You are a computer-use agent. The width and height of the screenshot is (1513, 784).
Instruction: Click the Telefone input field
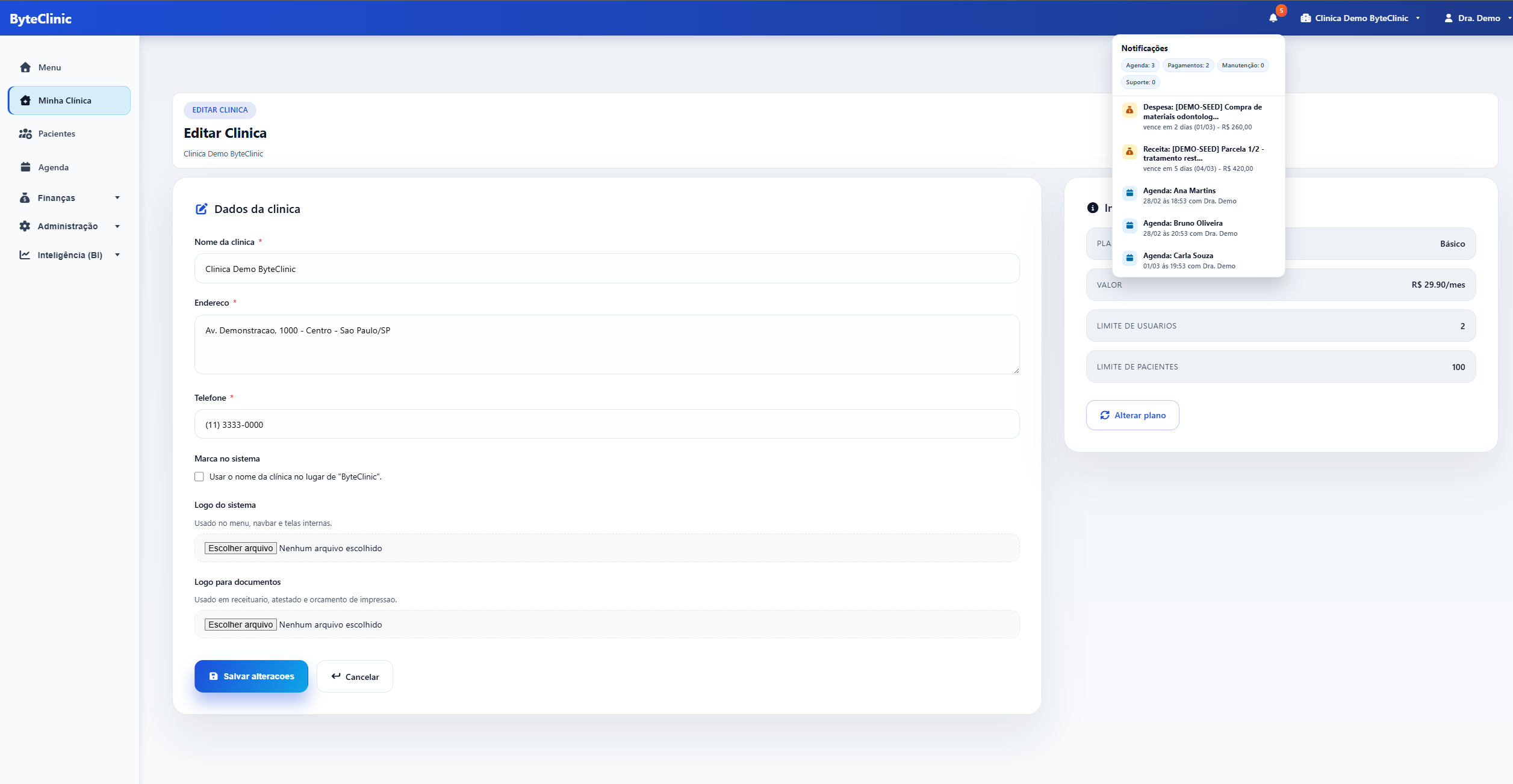606,424
